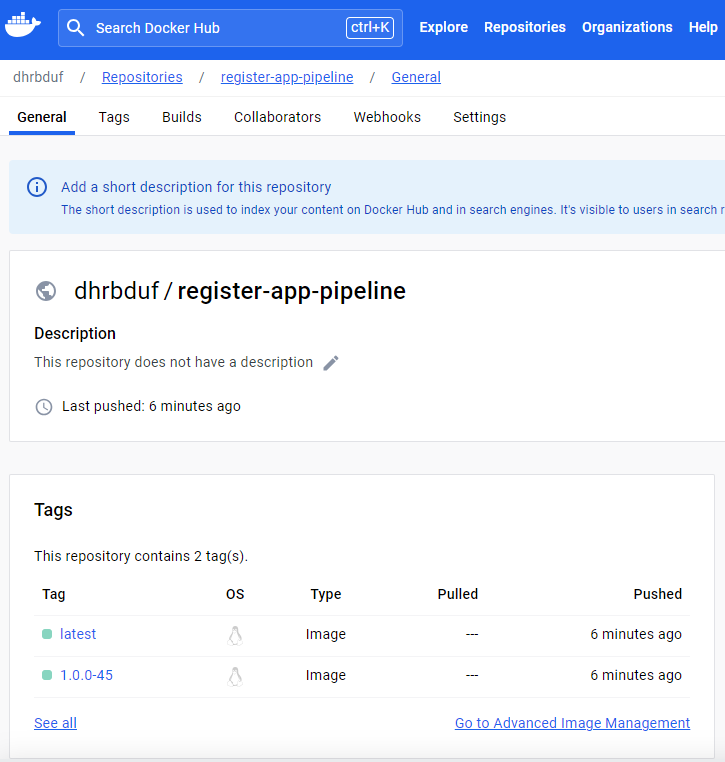Click the Repositories breadcrumb link
Screen dimensions: 725x762
(x=142, y=77)
